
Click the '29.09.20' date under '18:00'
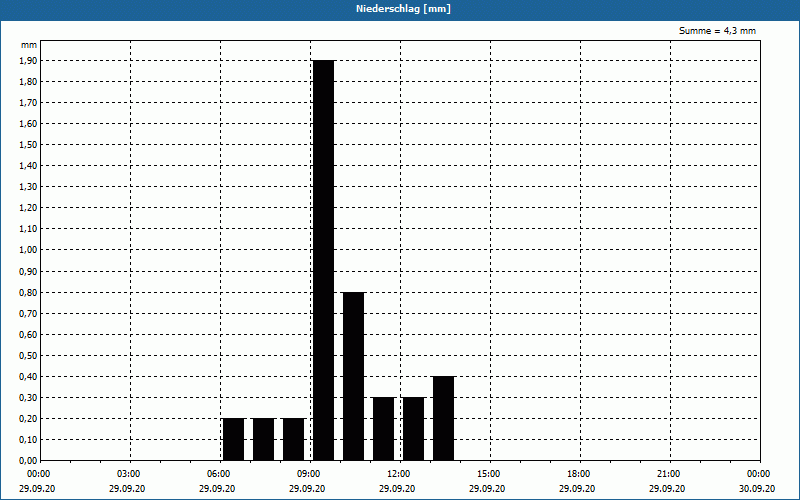(577, 488)
